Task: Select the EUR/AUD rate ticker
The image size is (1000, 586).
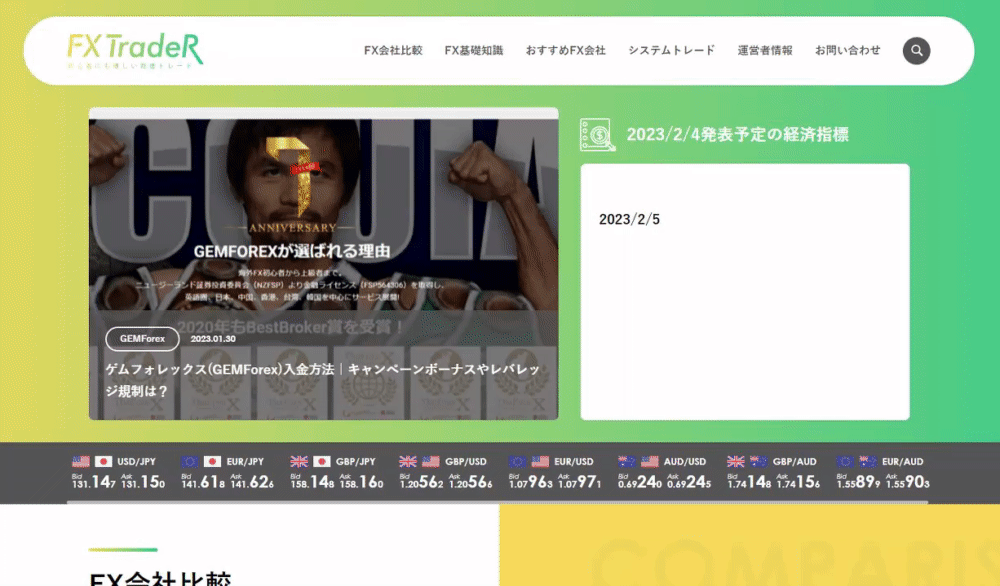Action: pos(883,472)
